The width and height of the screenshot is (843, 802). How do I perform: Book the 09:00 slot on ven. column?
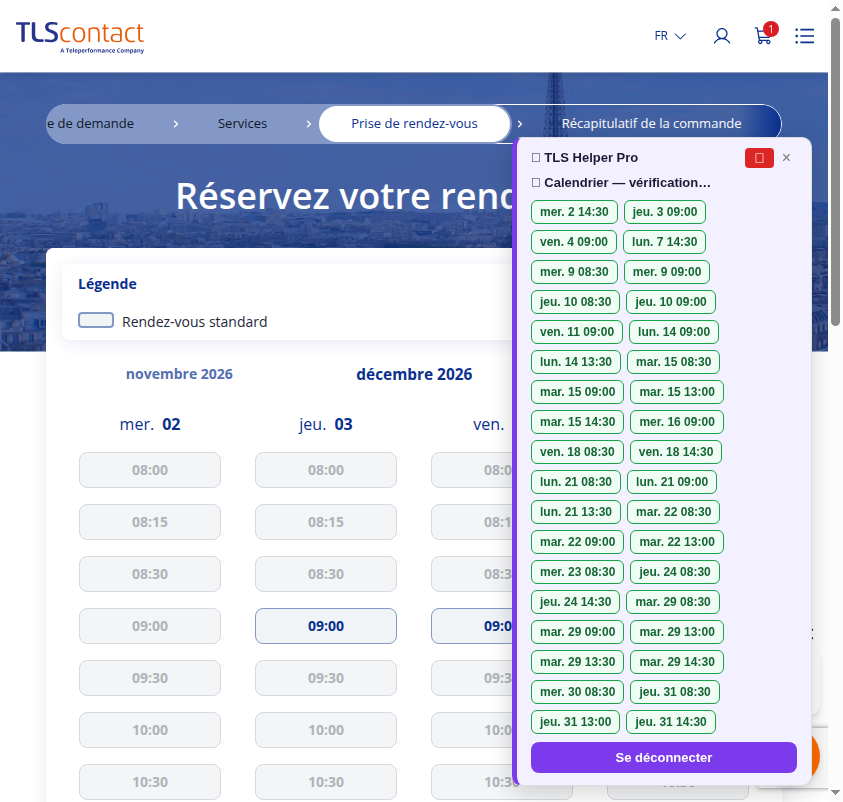[x=472, y=626]
